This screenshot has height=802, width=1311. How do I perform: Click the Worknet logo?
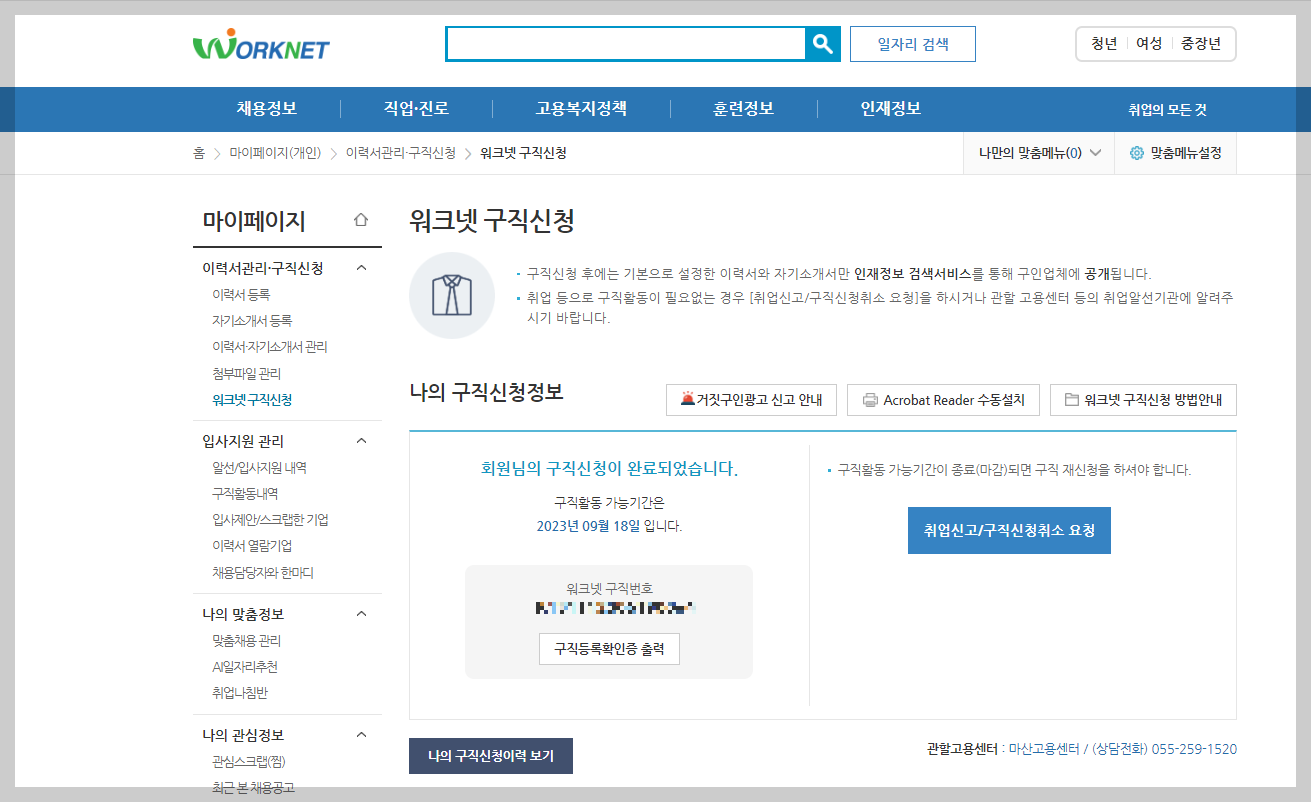[x=261, y=45]
